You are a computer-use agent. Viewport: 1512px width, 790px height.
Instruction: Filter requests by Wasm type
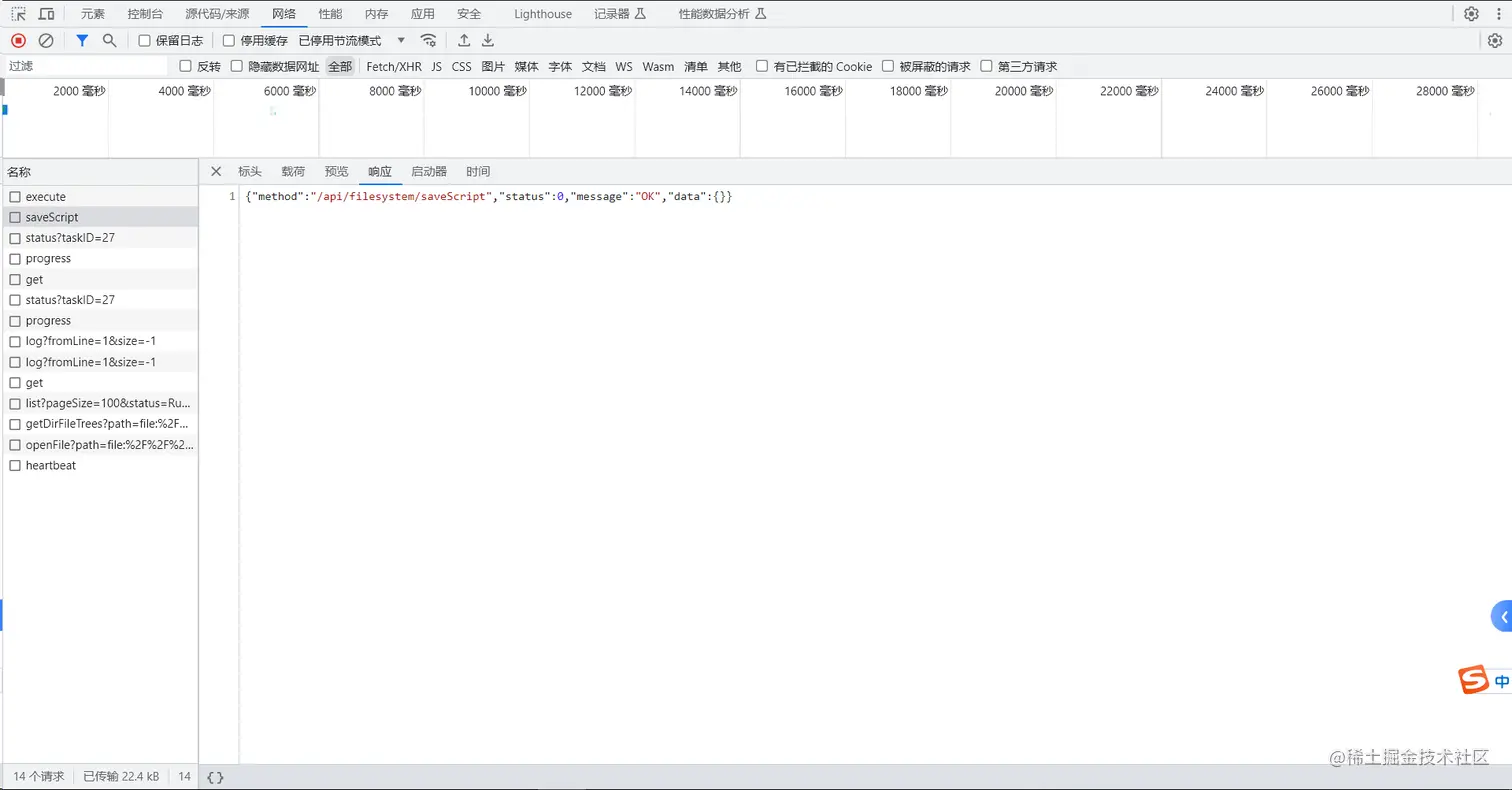point(658,66)
